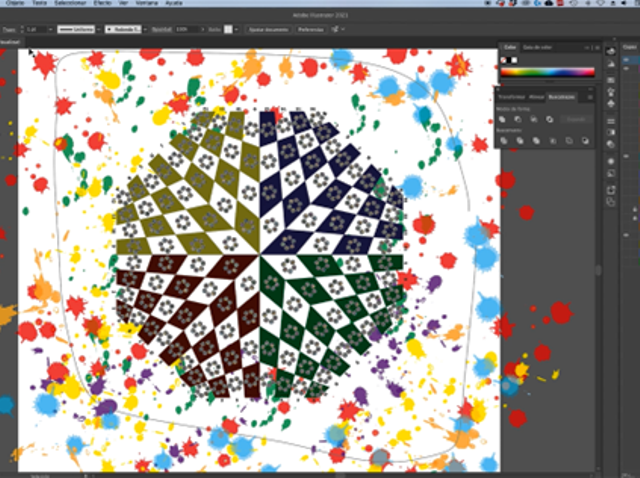Click the Intersect shape mode icon

(534, 119)
